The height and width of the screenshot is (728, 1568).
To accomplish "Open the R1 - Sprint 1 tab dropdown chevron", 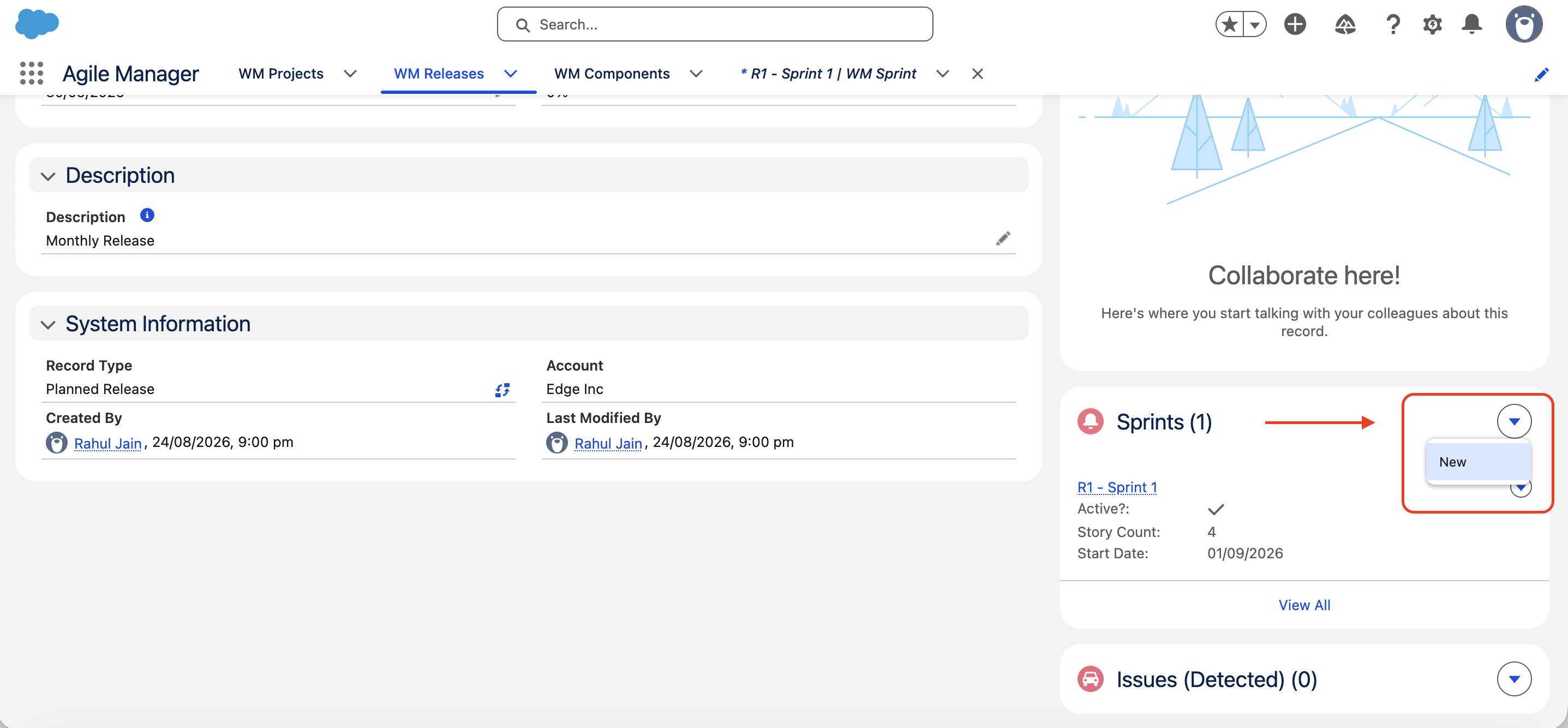I will point(942,74).
